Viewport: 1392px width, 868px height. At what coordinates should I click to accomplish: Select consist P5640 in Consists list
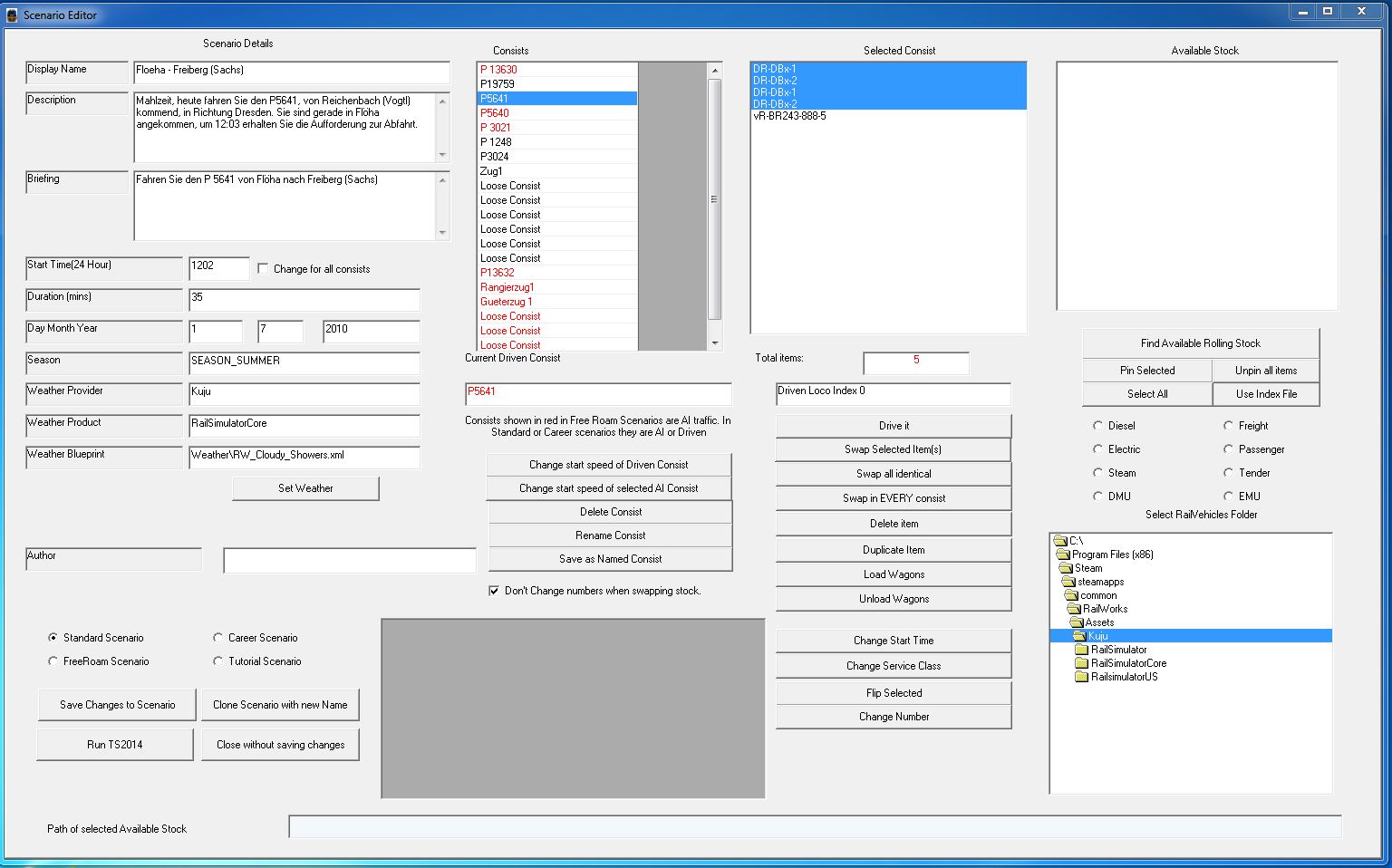[x=495, y=113]
